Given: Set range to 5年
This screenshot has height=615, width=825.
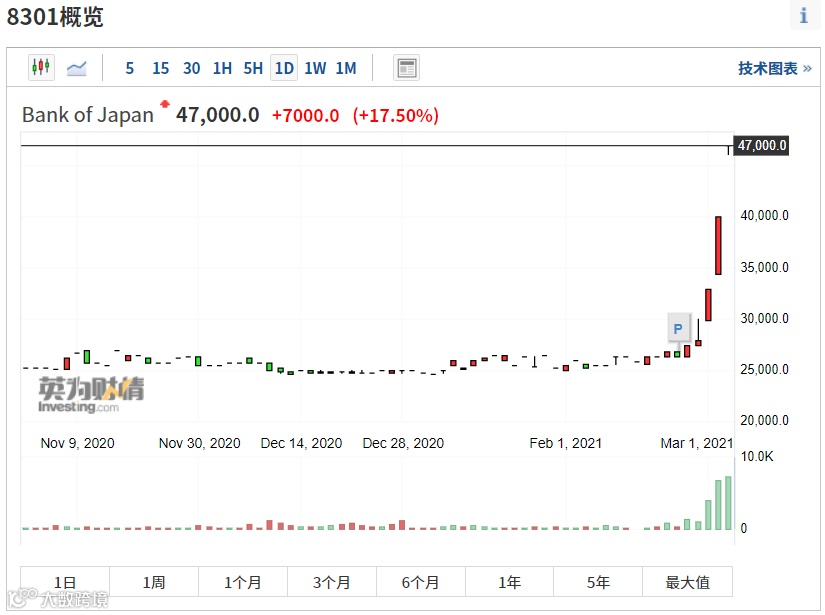Looking at the screenshot, I should (x=598, y=582).
